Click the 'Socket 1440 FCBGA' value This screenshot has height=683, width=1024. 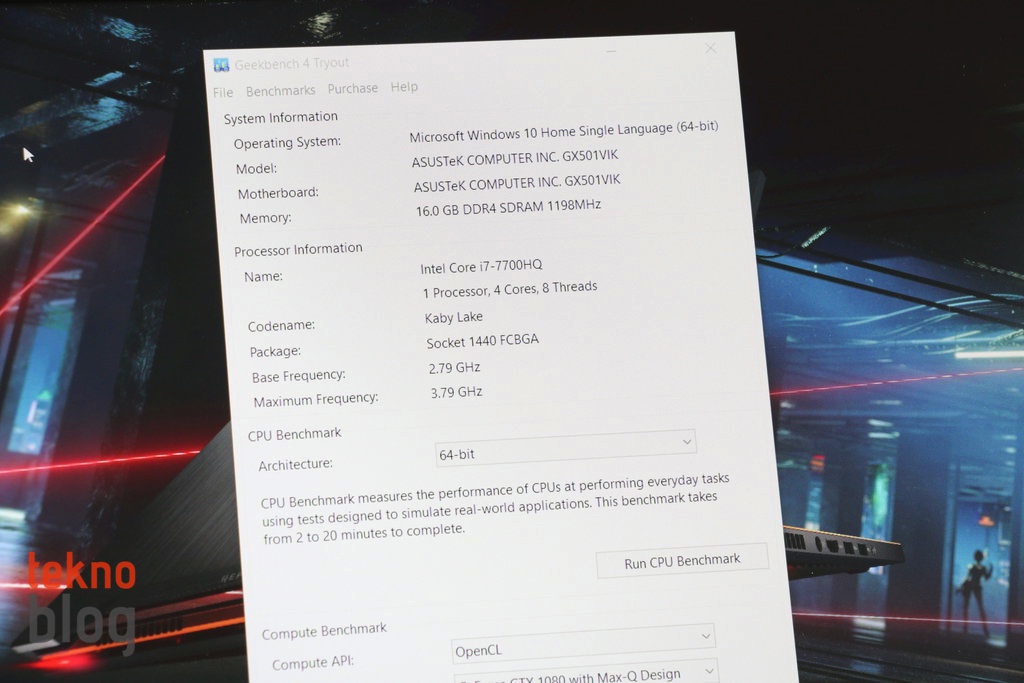click(483, 341)
